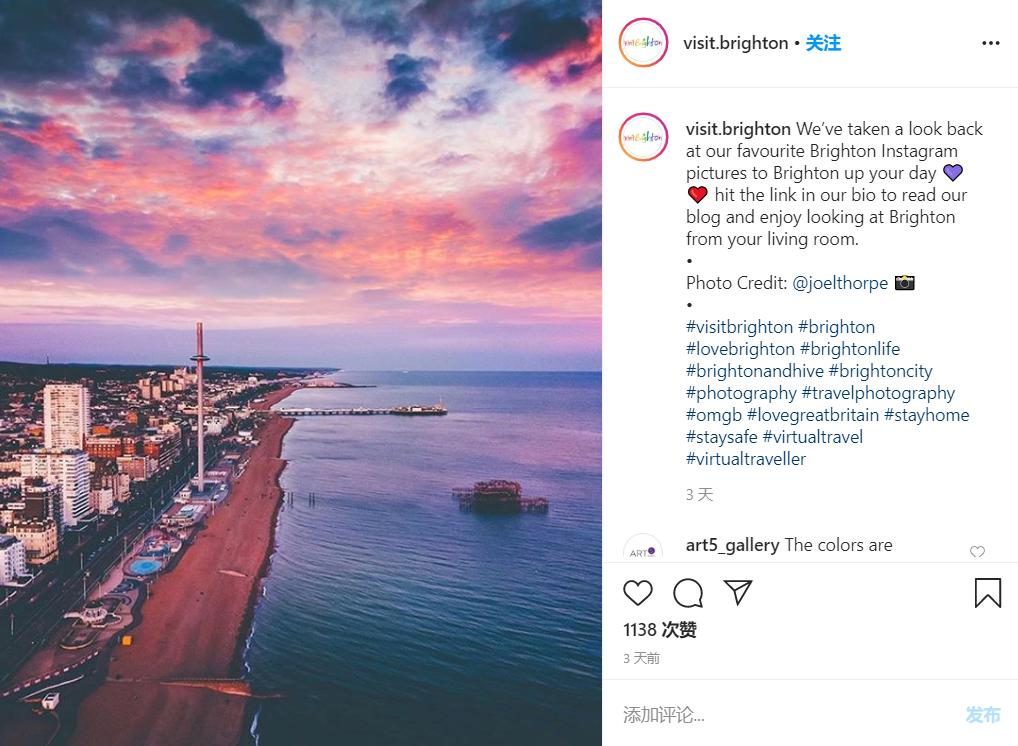The width and height of the screenshot is (1018, 746).
Task: Click visit.brighton avatar beside the caption
Action: tap(643, 137)
